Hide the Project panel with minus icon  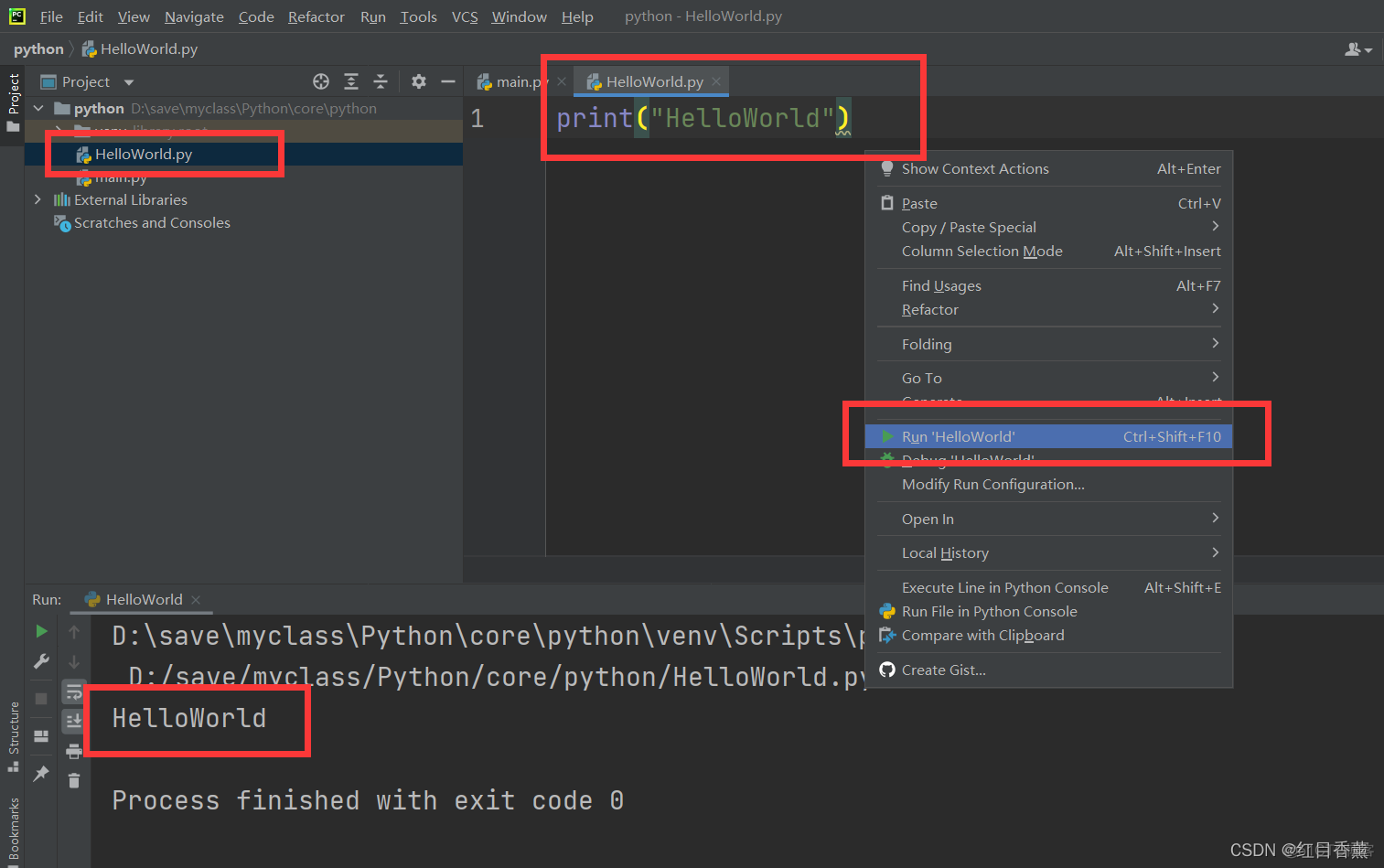[448, 81]
